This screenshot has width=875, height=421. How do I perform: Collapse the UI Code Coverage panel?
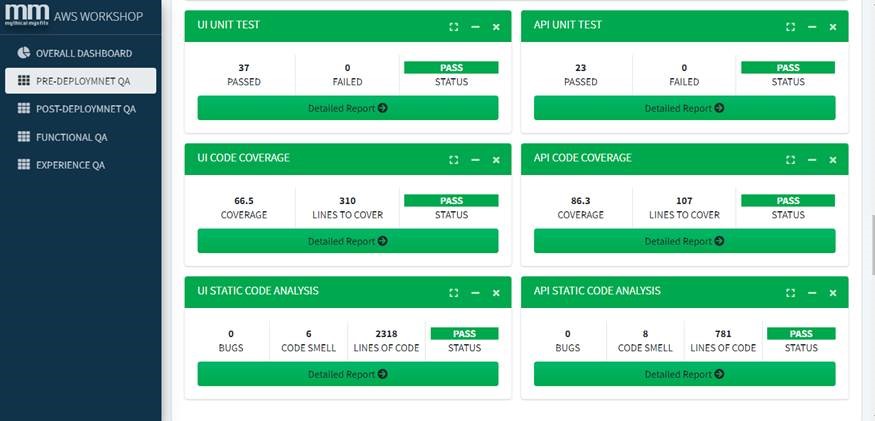pos(475,160)
